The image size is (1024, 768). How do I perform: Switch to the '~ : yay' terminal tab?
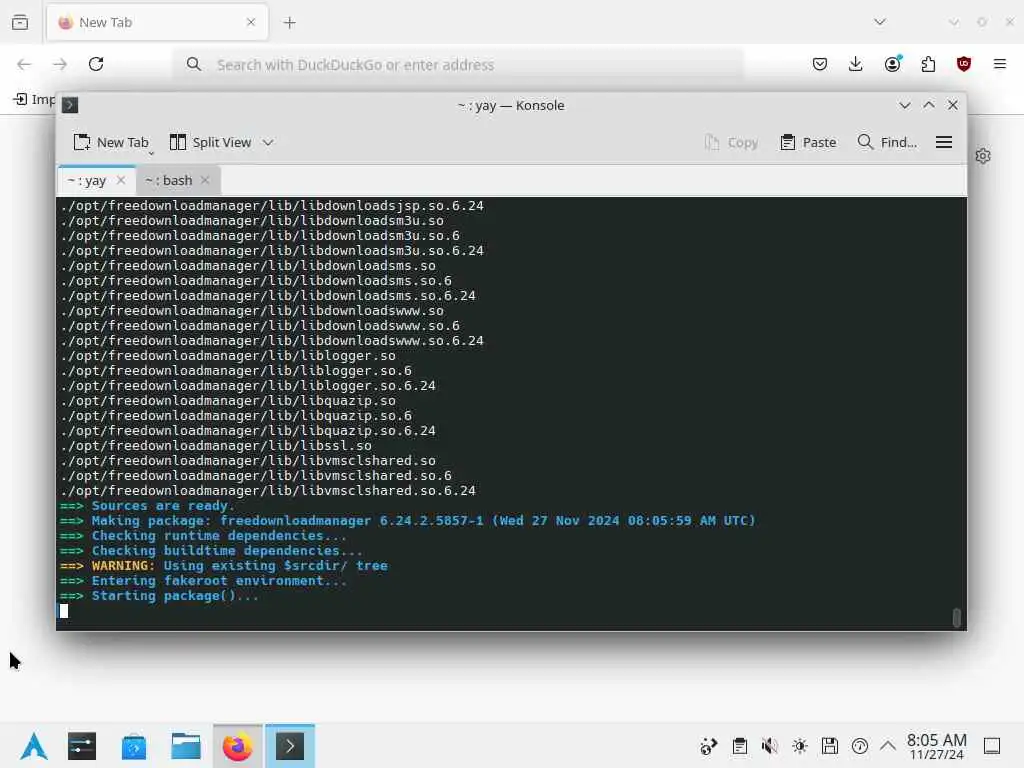87,181
